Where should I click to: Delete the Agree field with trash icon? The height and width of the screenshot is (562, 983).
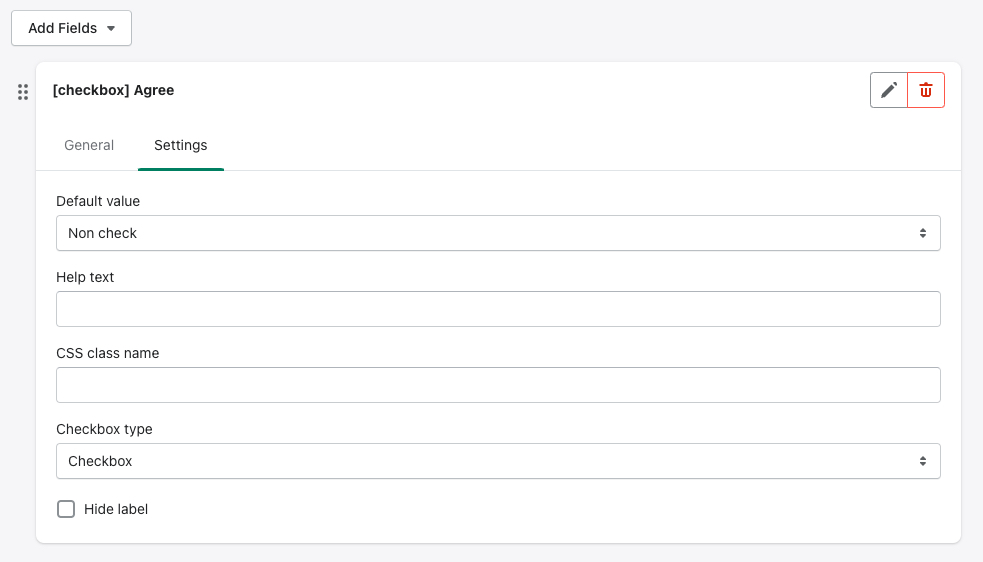pyautogui.click(x=926, y=90)
